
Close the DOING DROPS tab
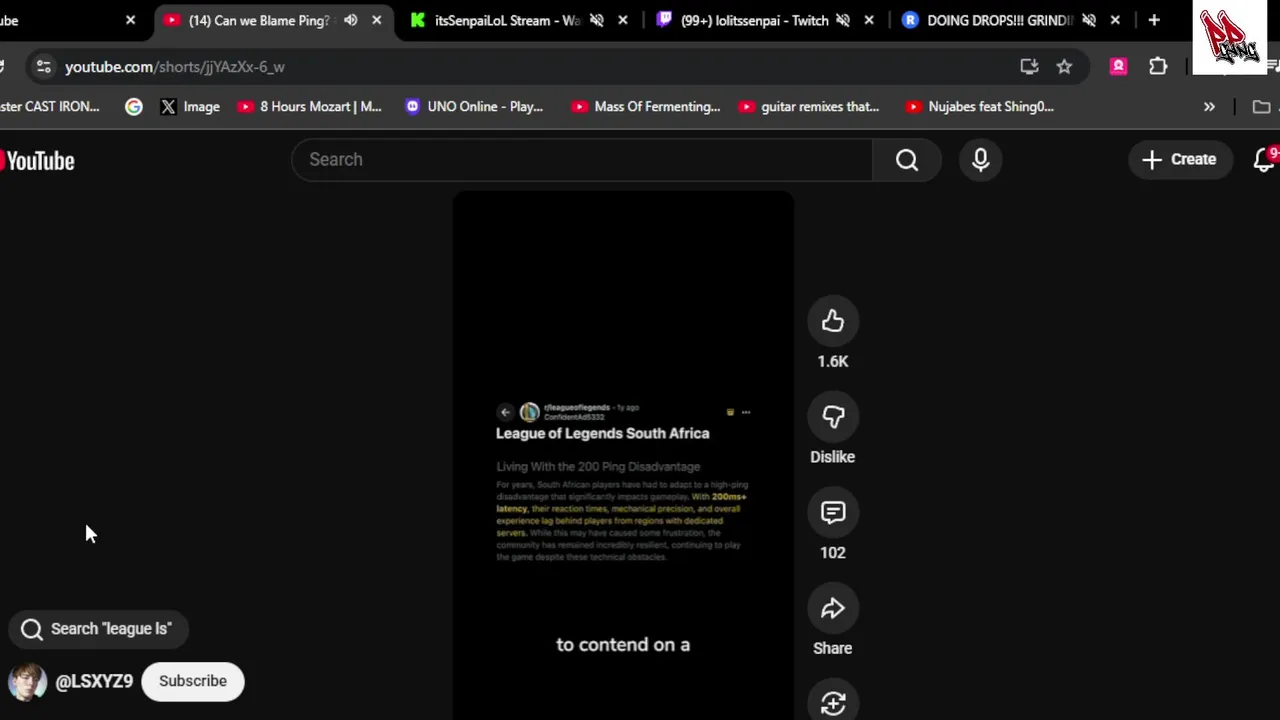click(x=1115, y=20)
